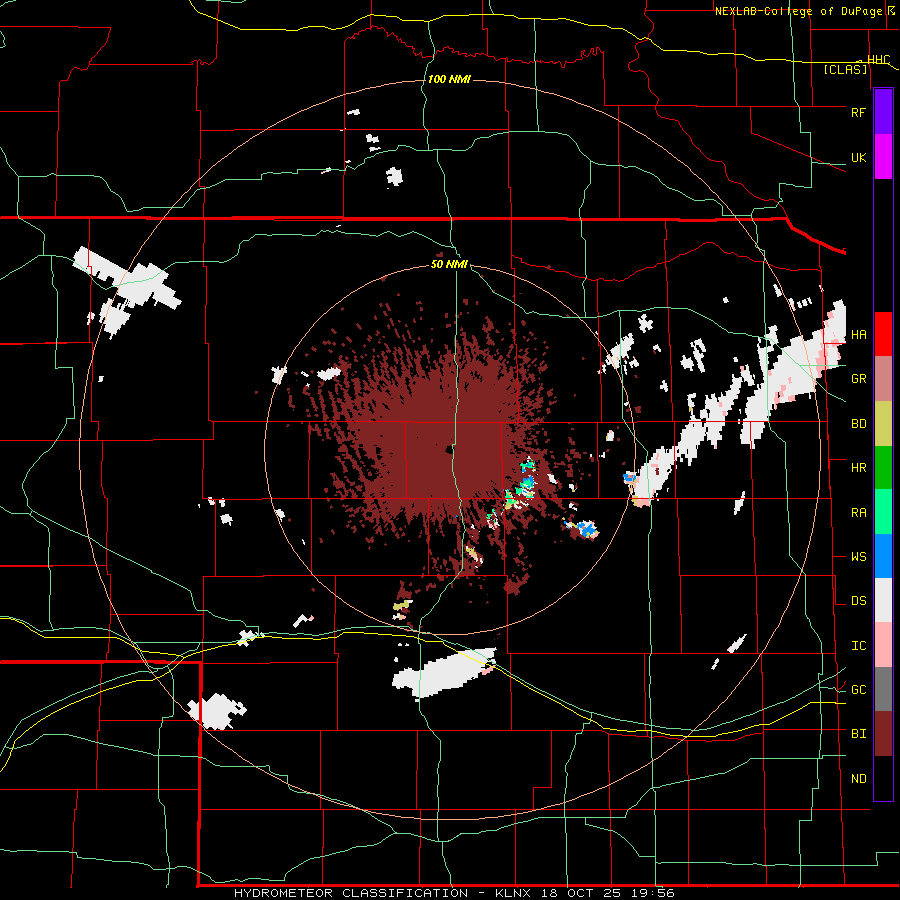Click the RF legend label
This screenshot has width=900, height=900.
[x=858, y=112]
